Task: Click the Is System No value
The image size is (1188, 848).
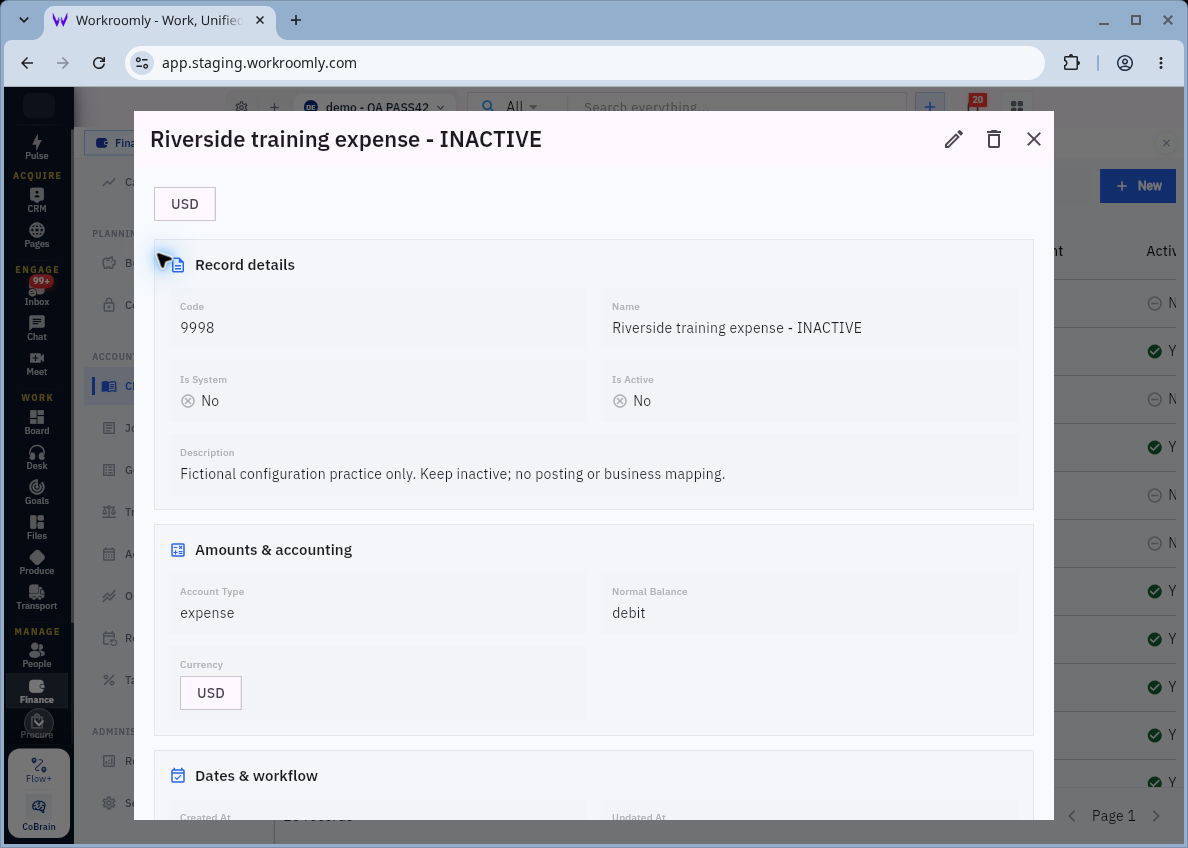Action: coord(200,401)
